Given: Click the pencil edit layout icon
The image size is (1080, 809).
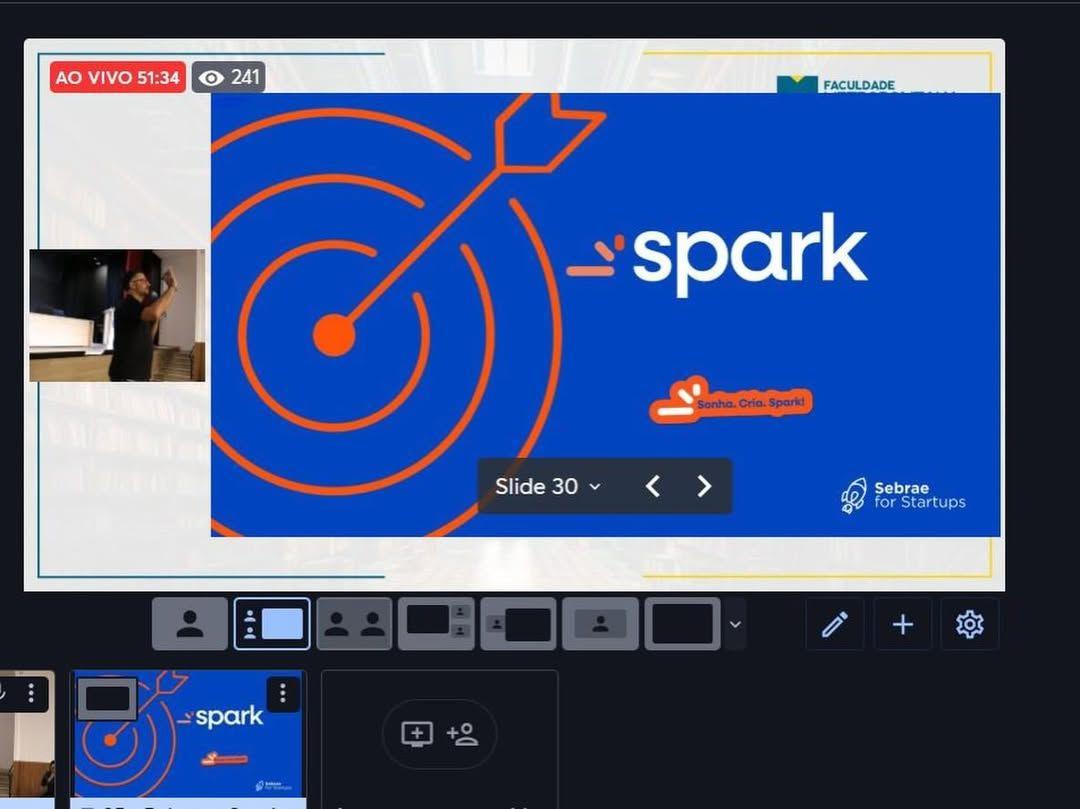Looking at the screenshot, I should pos(835,624).
